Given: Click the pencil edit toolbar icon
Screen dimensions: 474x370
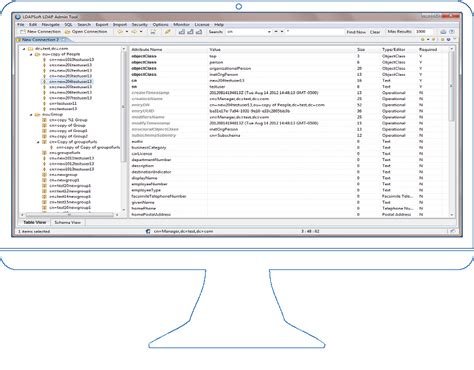Looking at the screenshot, I should pyautogui.click(x=167, y=32).
